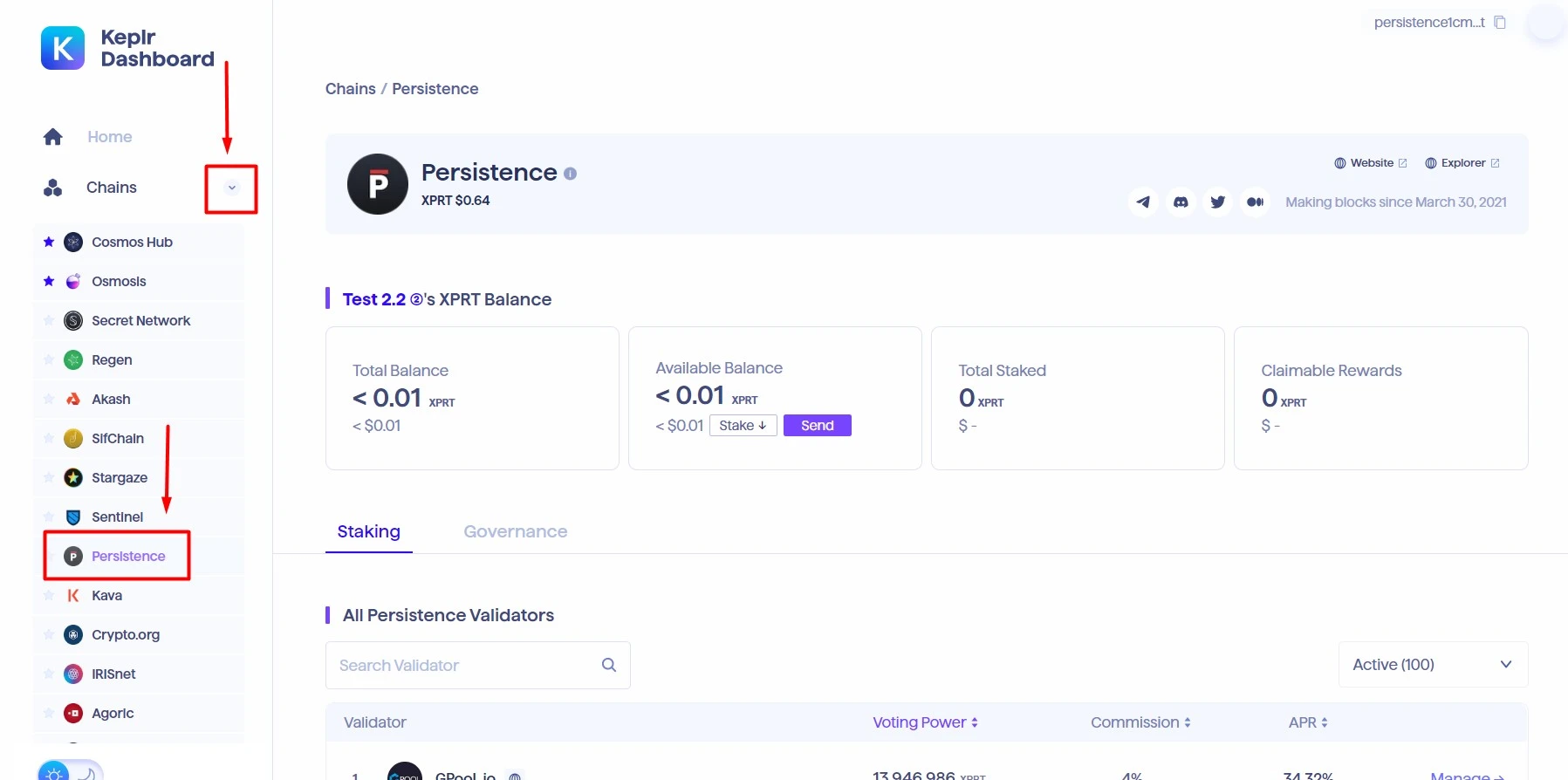Star the Akash chain

(x=49, y=399)
